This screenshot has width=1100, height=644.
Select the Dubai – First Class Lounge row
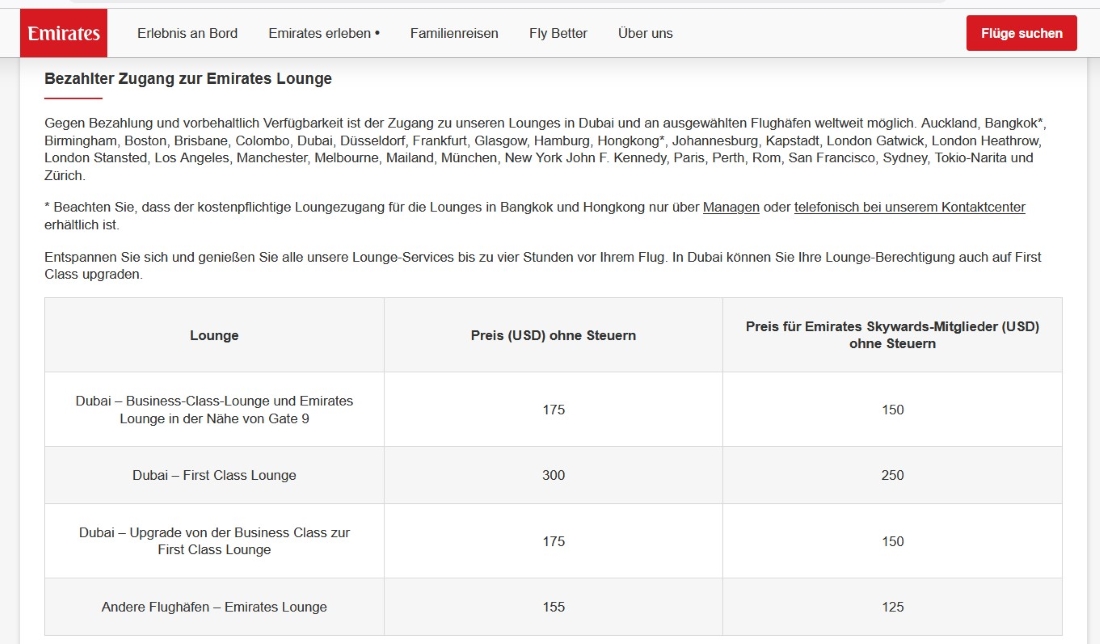[214, 475]
